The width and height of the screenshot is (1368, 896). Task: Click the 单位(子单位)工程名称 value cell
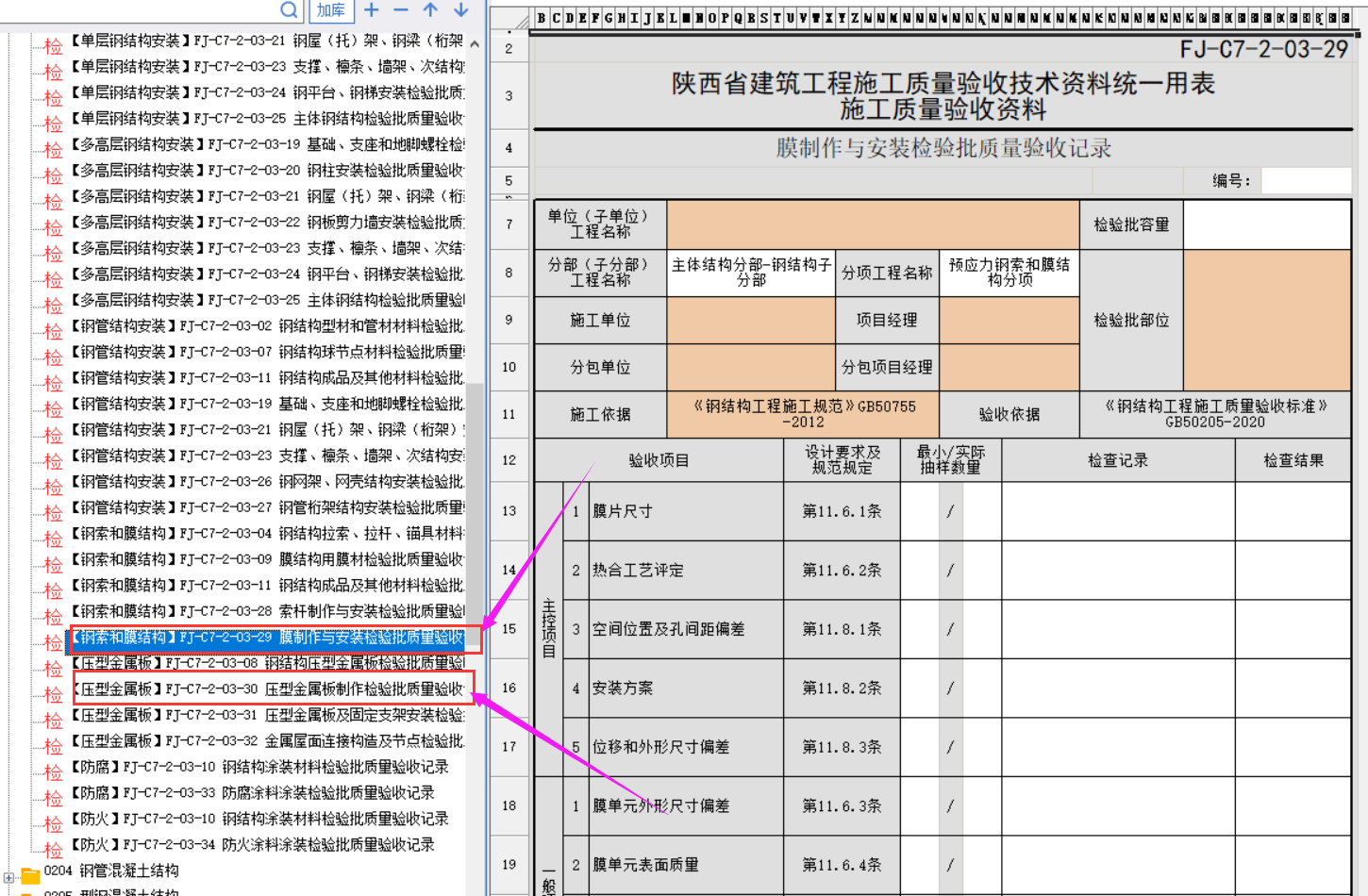click(873, 224)
